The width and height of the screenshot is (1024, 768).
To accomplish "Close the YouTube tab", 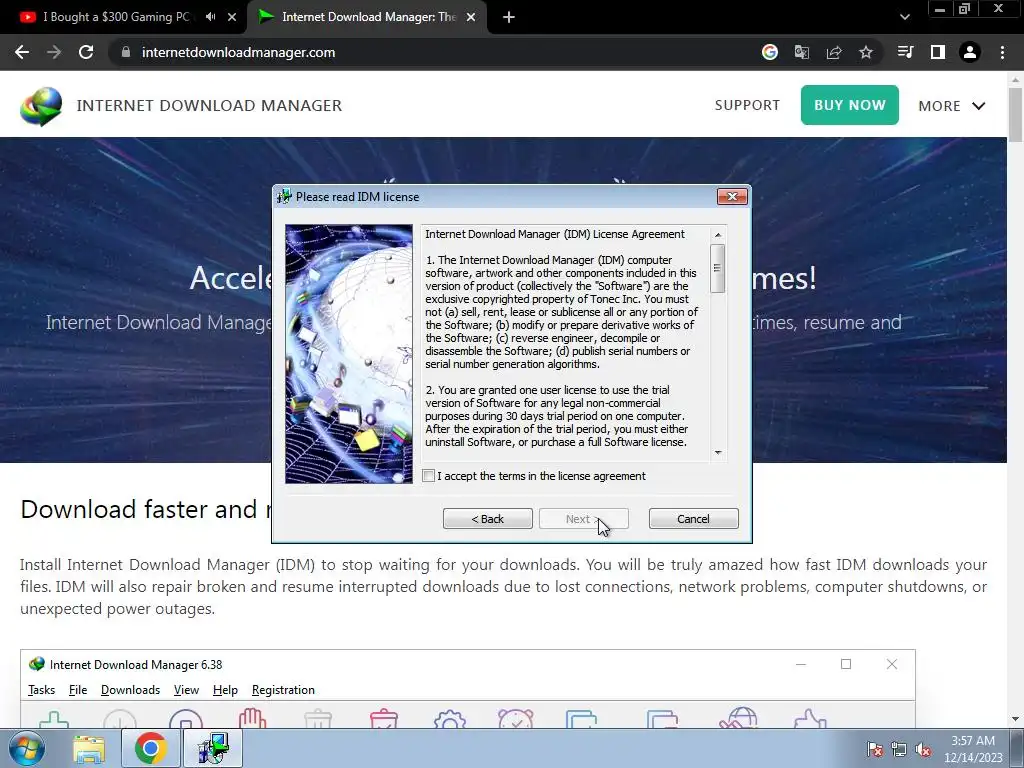I will coord(232,17).
